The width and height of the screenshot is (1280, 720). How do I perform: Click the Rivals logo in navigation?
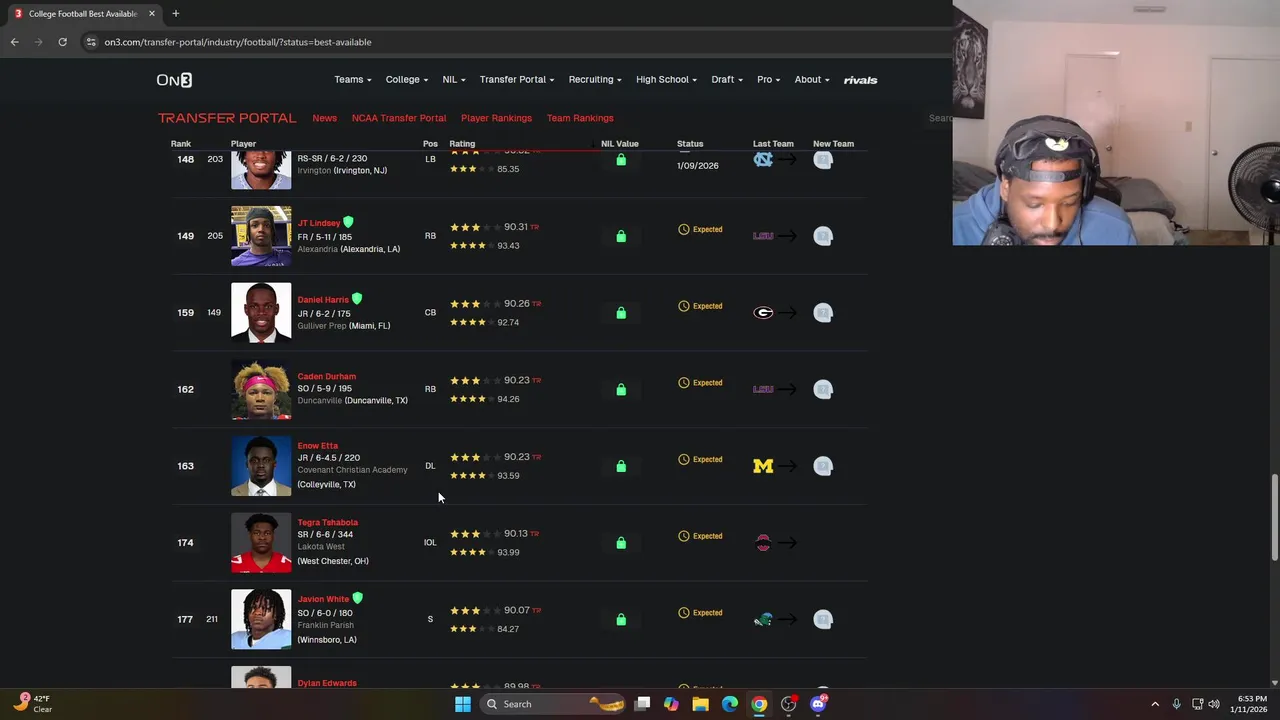click(x=860, y=80)
